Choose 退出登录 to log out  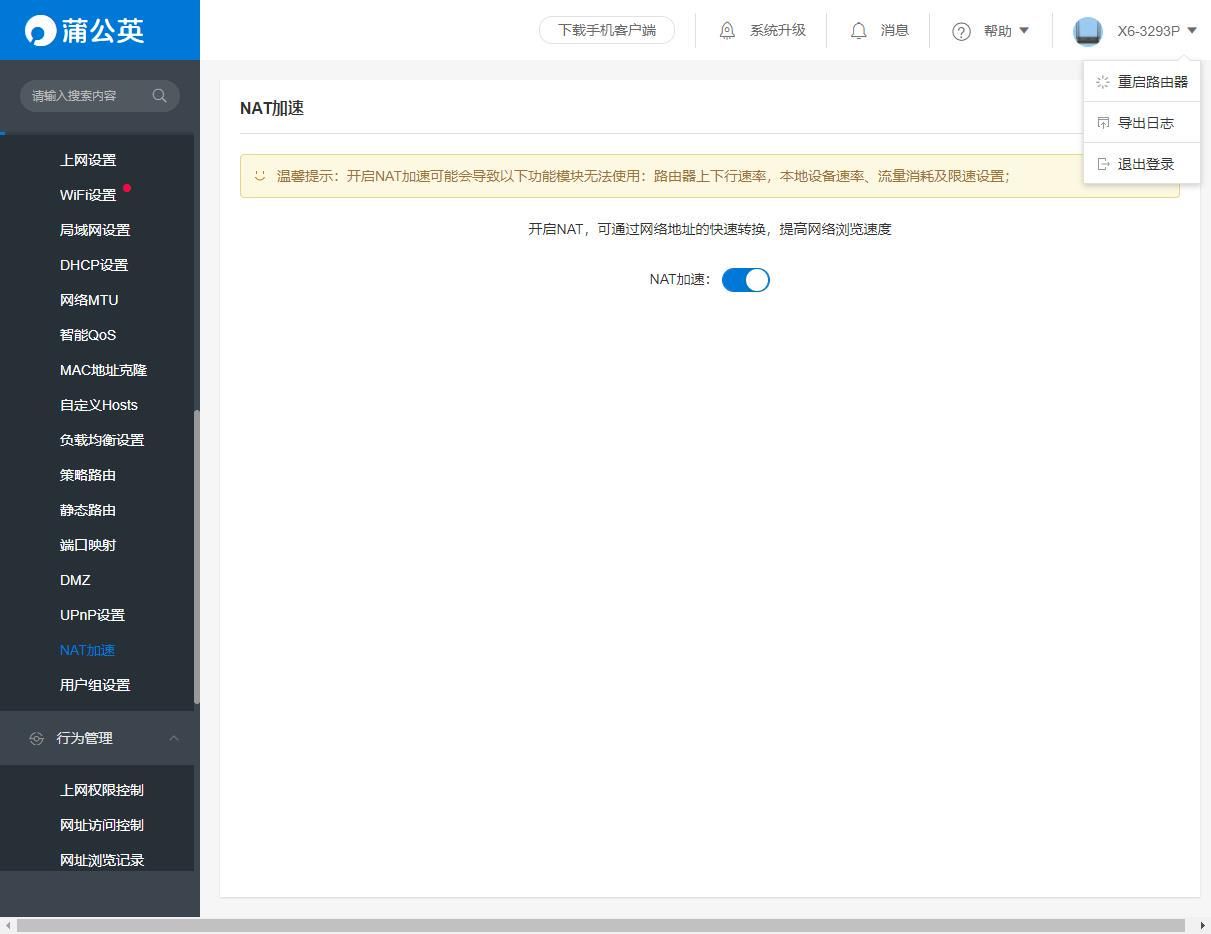tap(1145, 164)
